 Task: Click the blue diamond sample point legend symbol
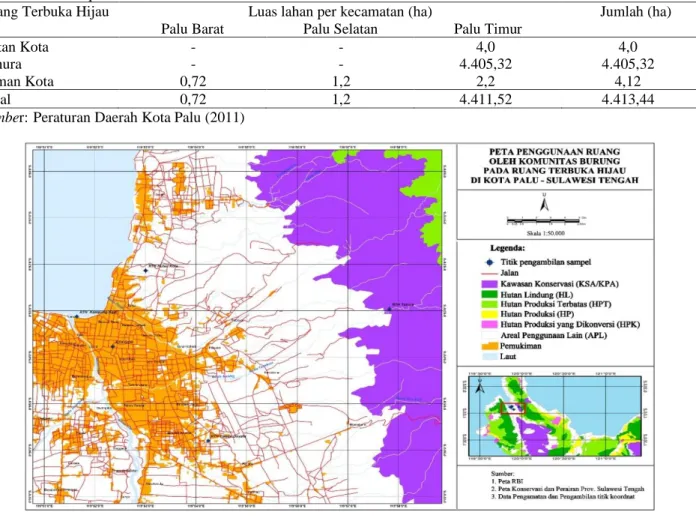[490, 262]
